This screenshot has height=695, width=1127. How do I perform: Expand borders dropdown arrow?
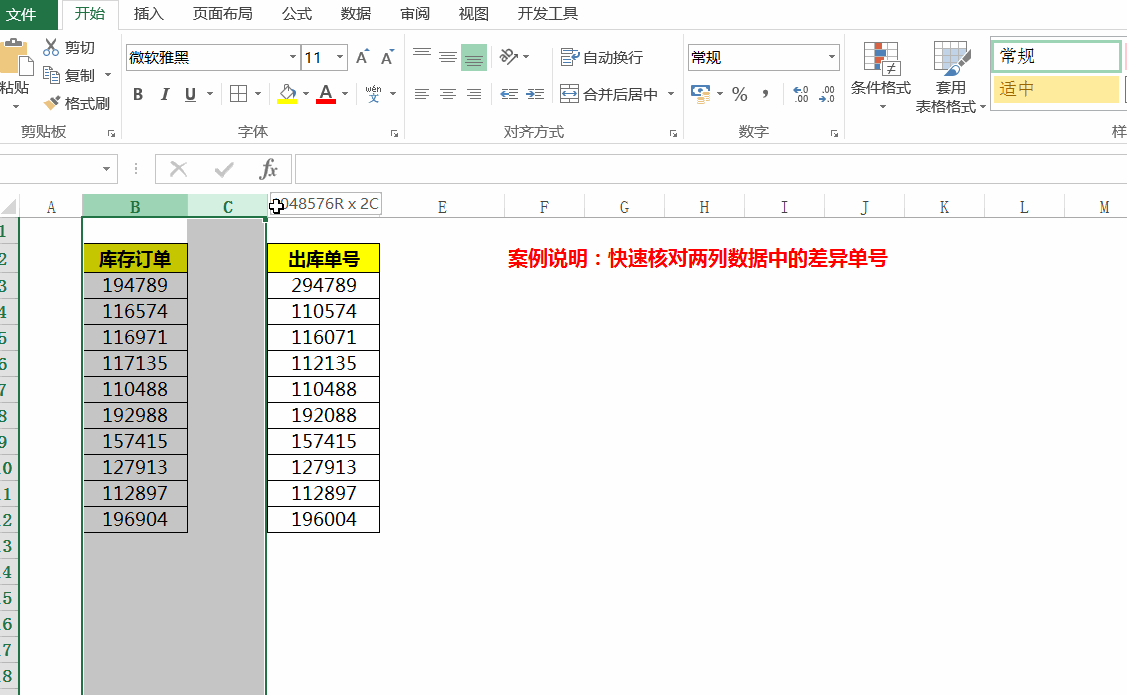pyautogui.click(x=257, y=94)
